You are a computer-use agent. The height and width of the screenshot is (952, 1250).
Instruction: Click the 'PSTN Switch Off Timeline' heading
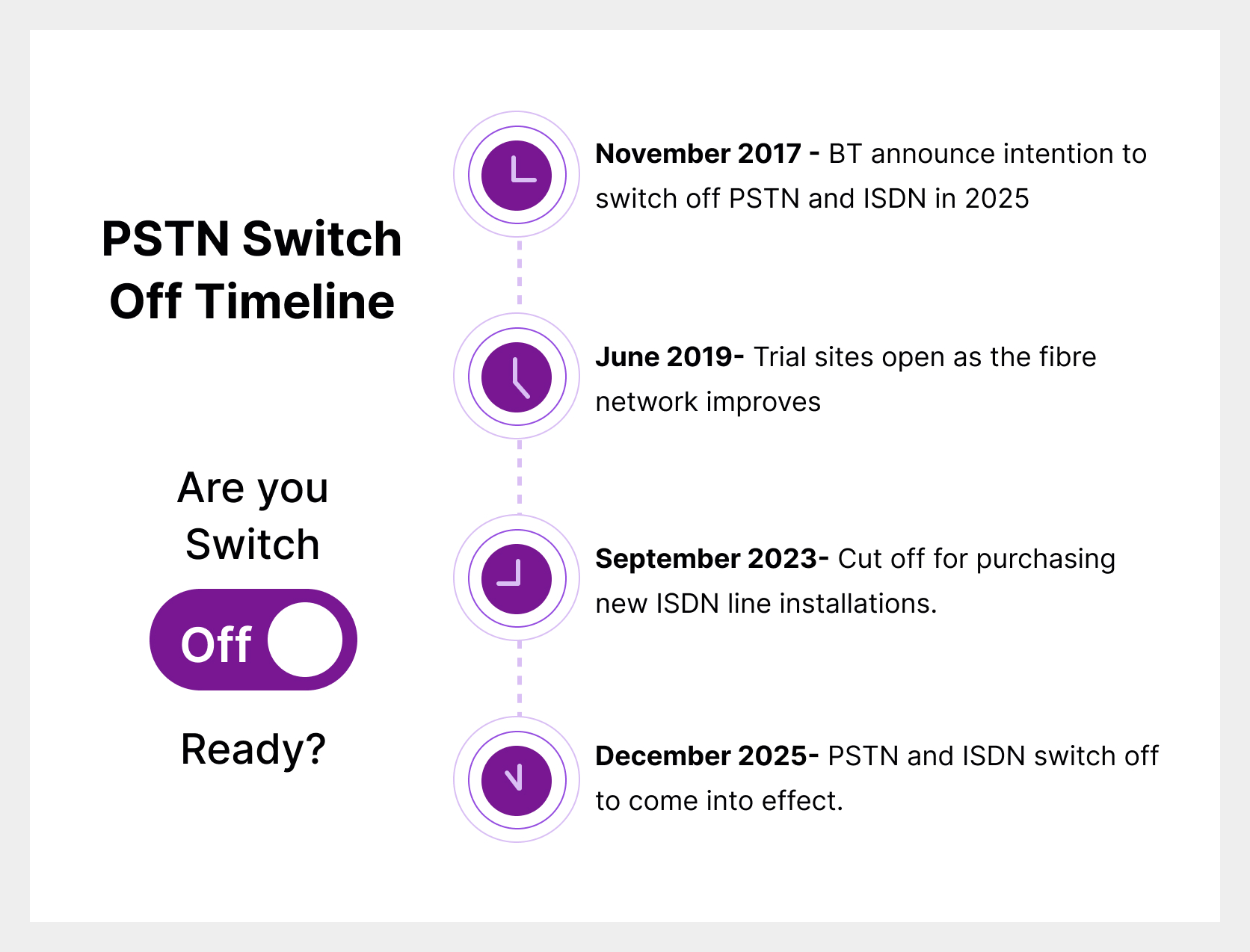point(252,270)
